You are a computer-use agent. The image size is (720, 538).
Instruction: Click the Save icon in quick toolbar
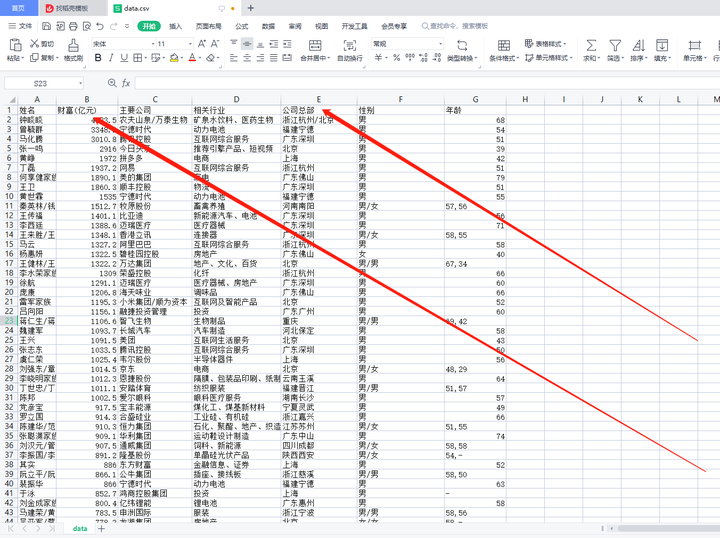point(46,26)
